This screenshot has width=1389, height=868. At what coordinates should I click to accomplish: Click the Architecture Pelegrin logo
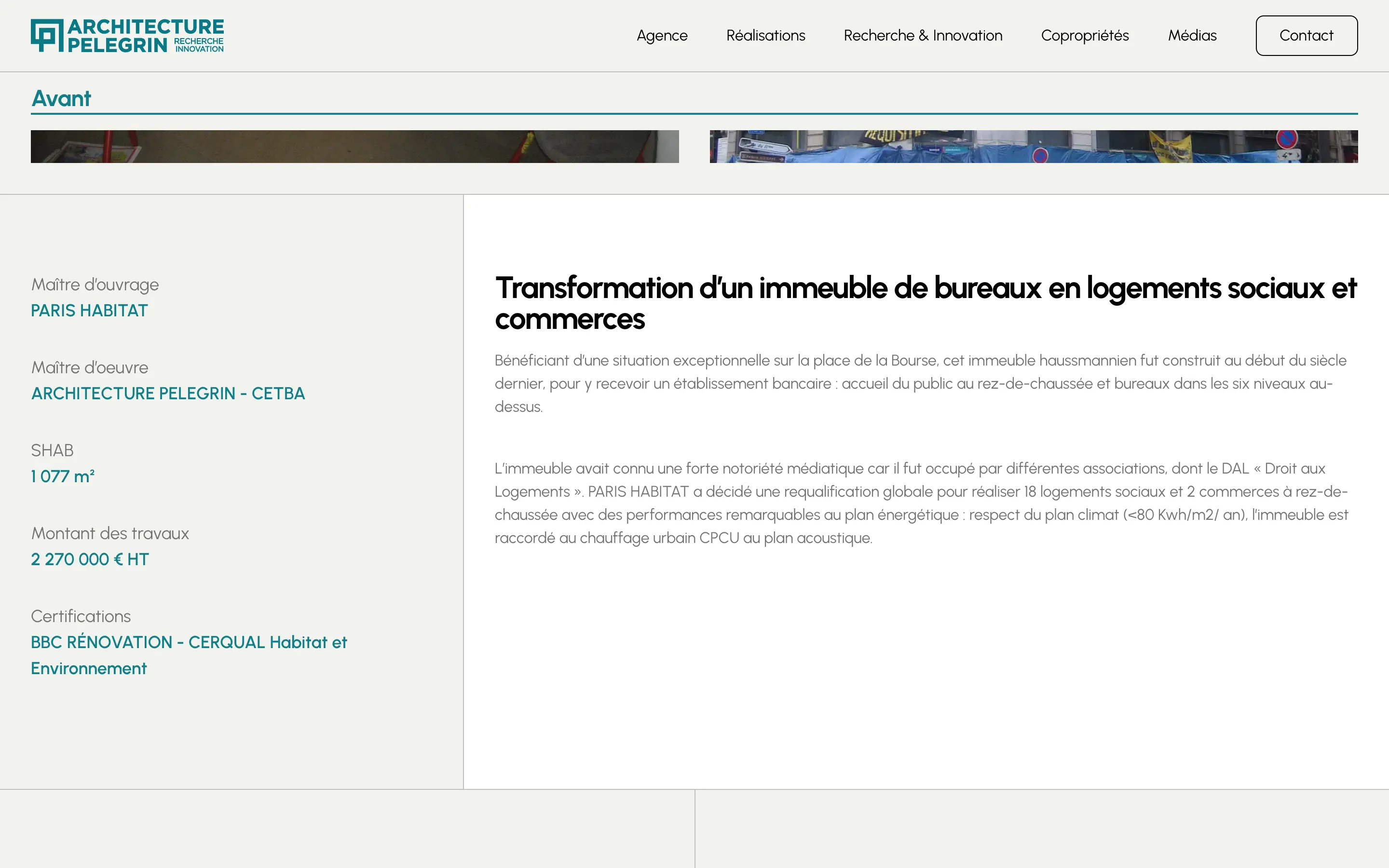(127, 36)
